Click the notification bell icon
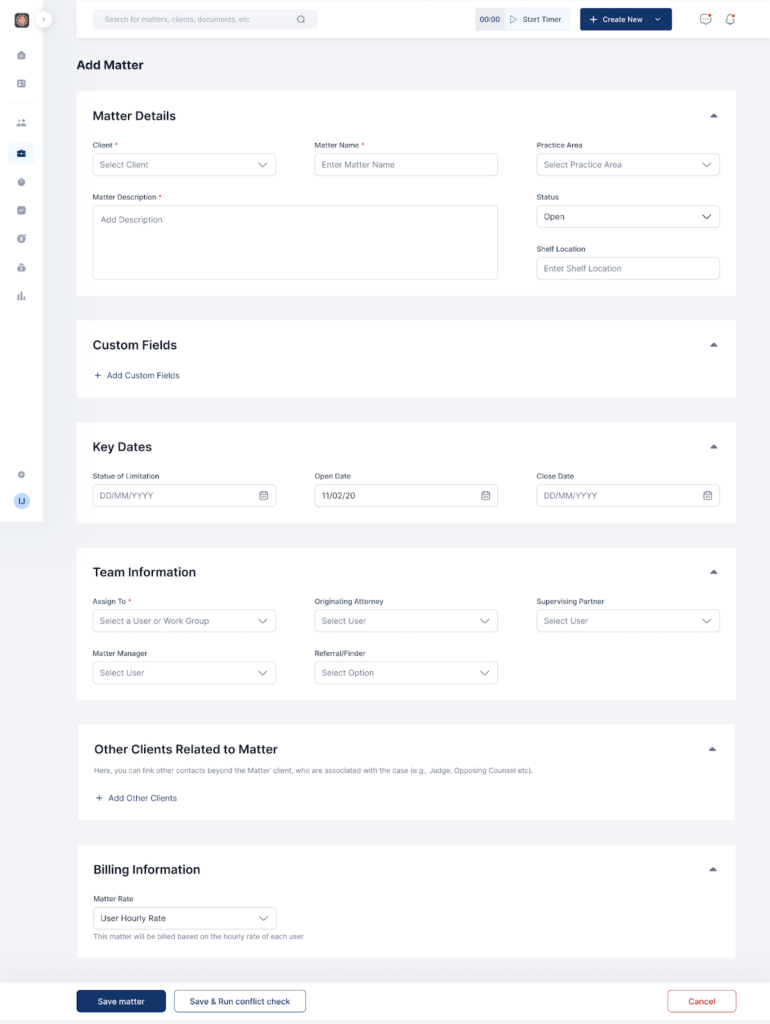The width and height of the screenshot is (770, 1024). [730, 19]
